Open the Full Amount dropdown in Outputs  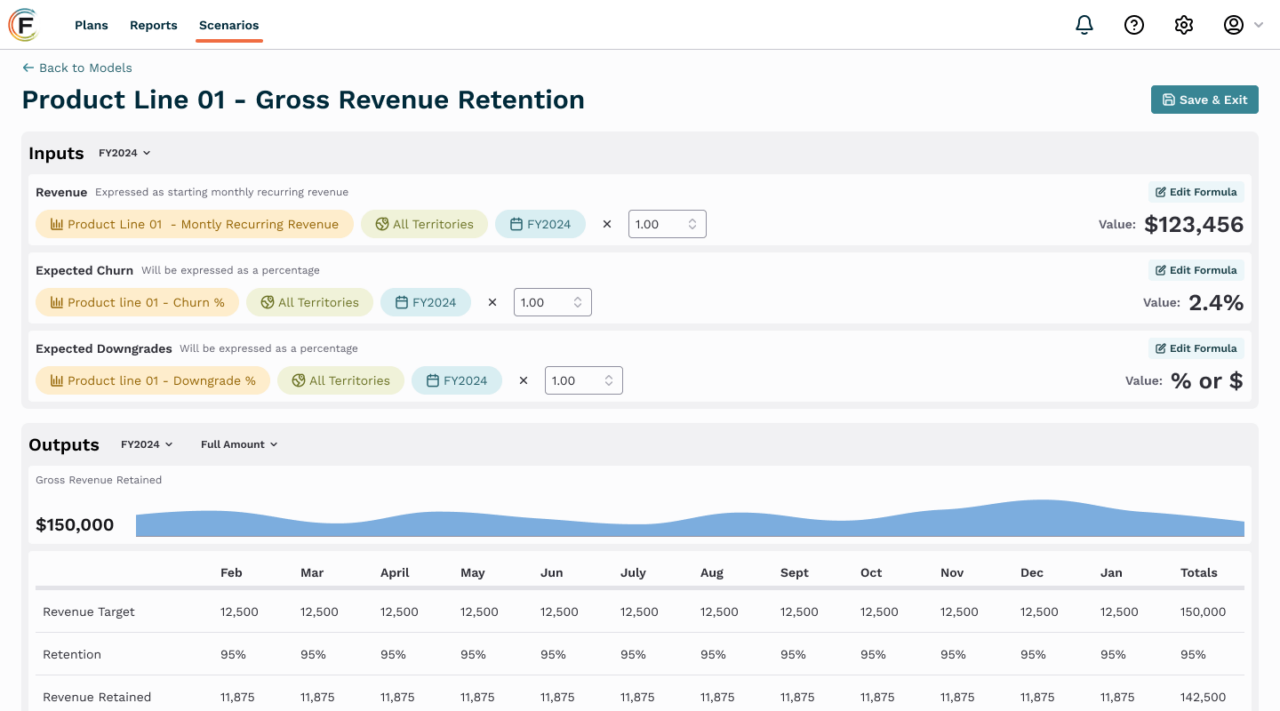point(238,444)
